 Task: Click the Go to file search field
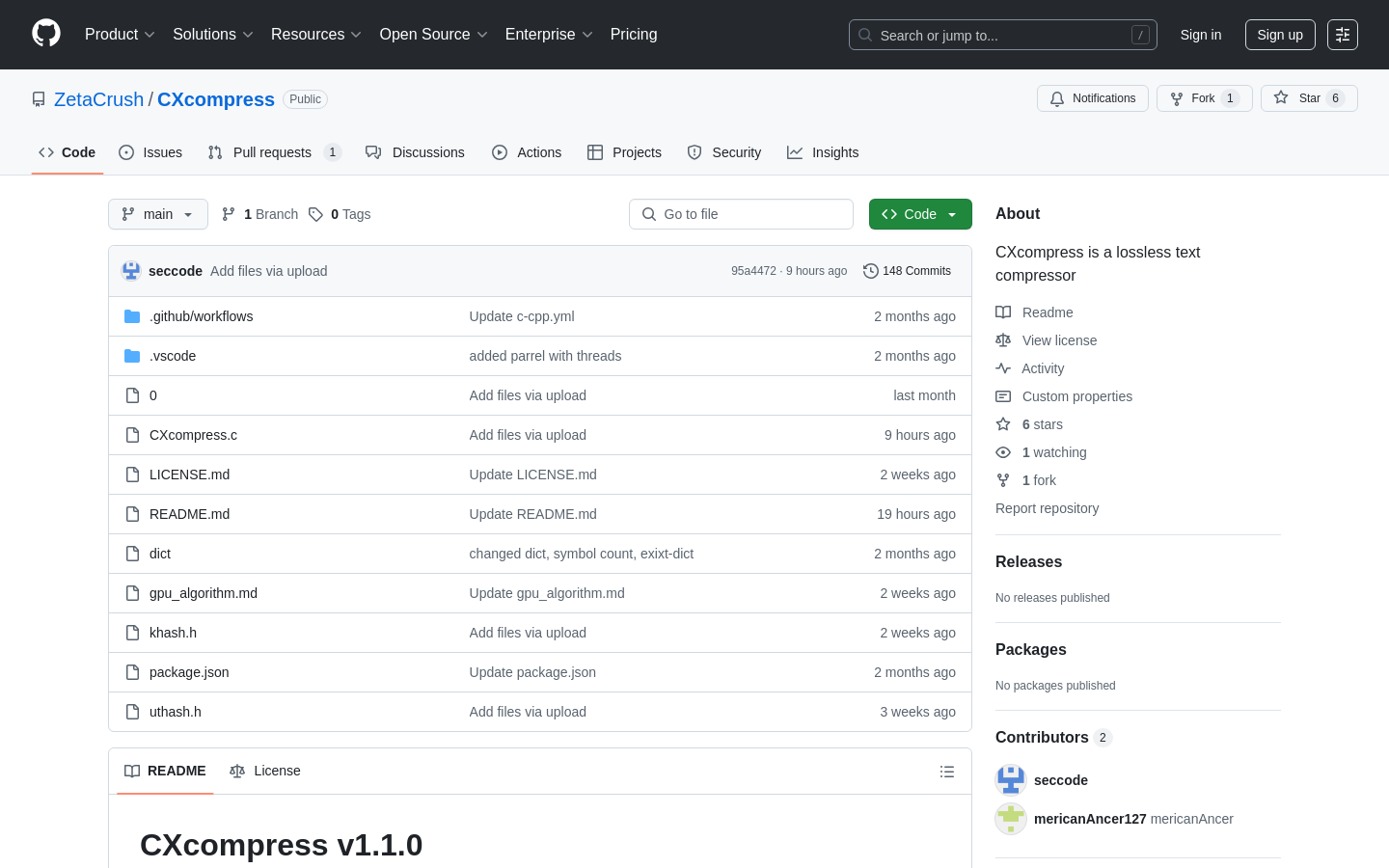pyautogui.click(x=741, y=214)
